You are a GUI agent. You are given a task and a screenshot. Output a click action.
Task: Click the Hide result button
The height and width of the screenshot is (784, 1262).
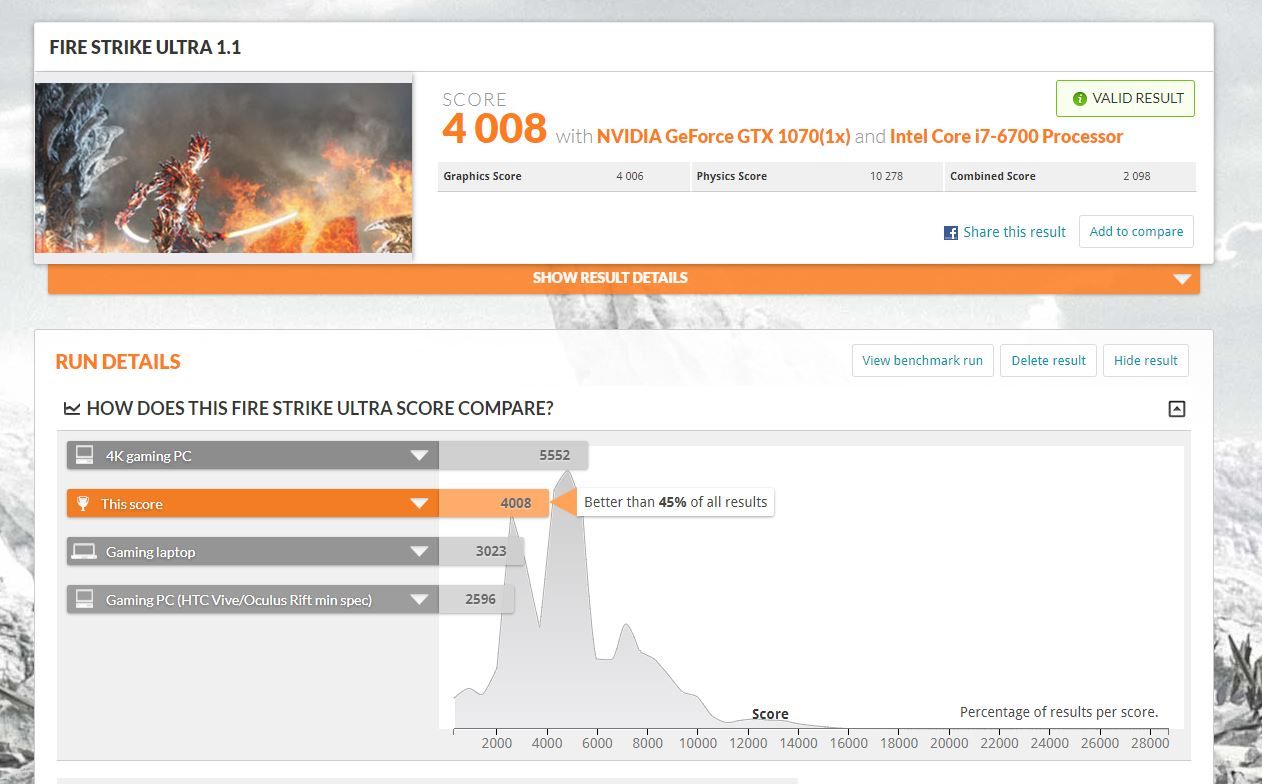pyautogui.click(x=1146, y=361)
